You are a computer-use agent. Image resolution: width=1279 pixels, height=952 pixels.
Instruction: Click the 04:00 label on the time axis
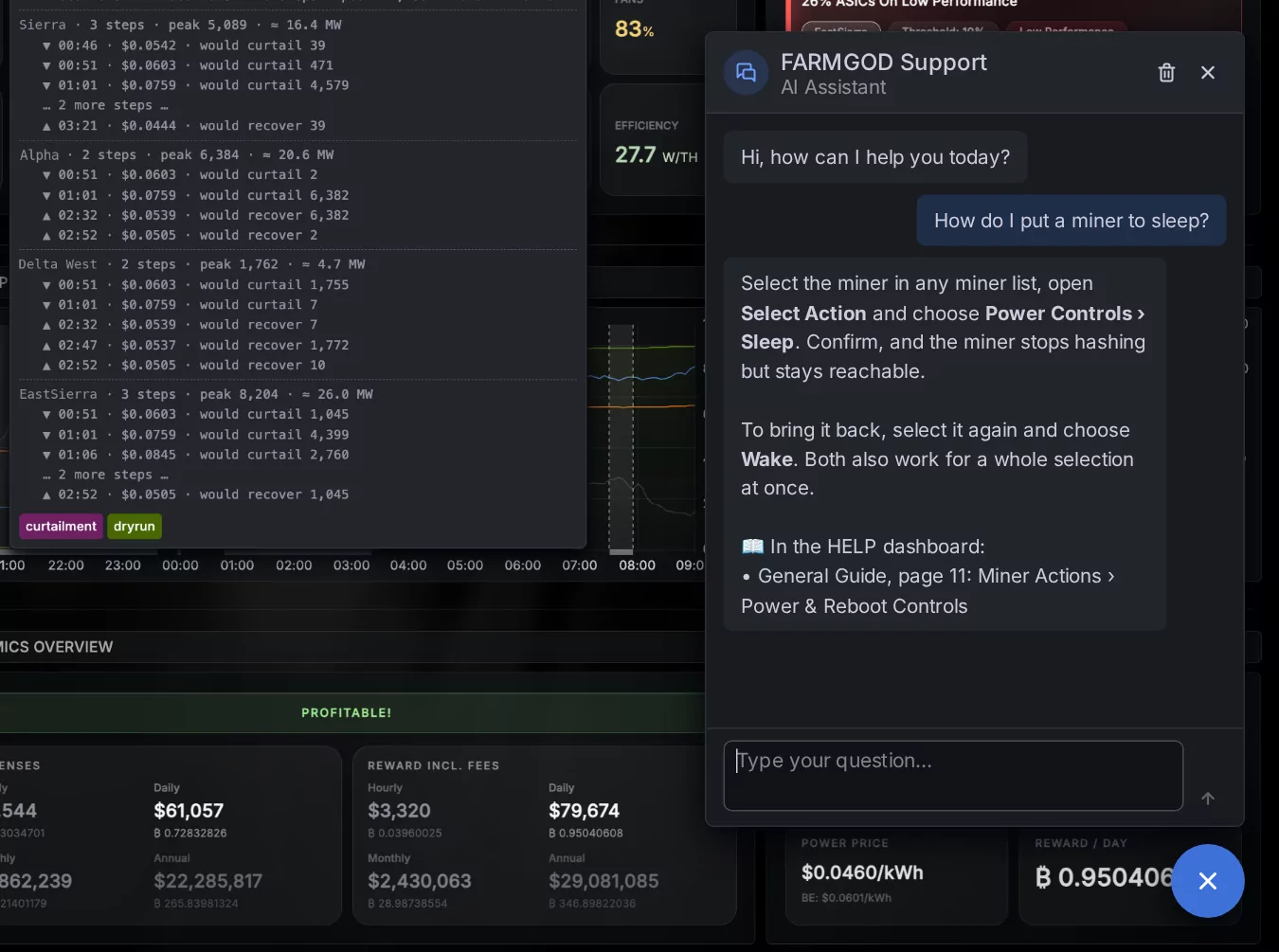[x=408, y=566]
